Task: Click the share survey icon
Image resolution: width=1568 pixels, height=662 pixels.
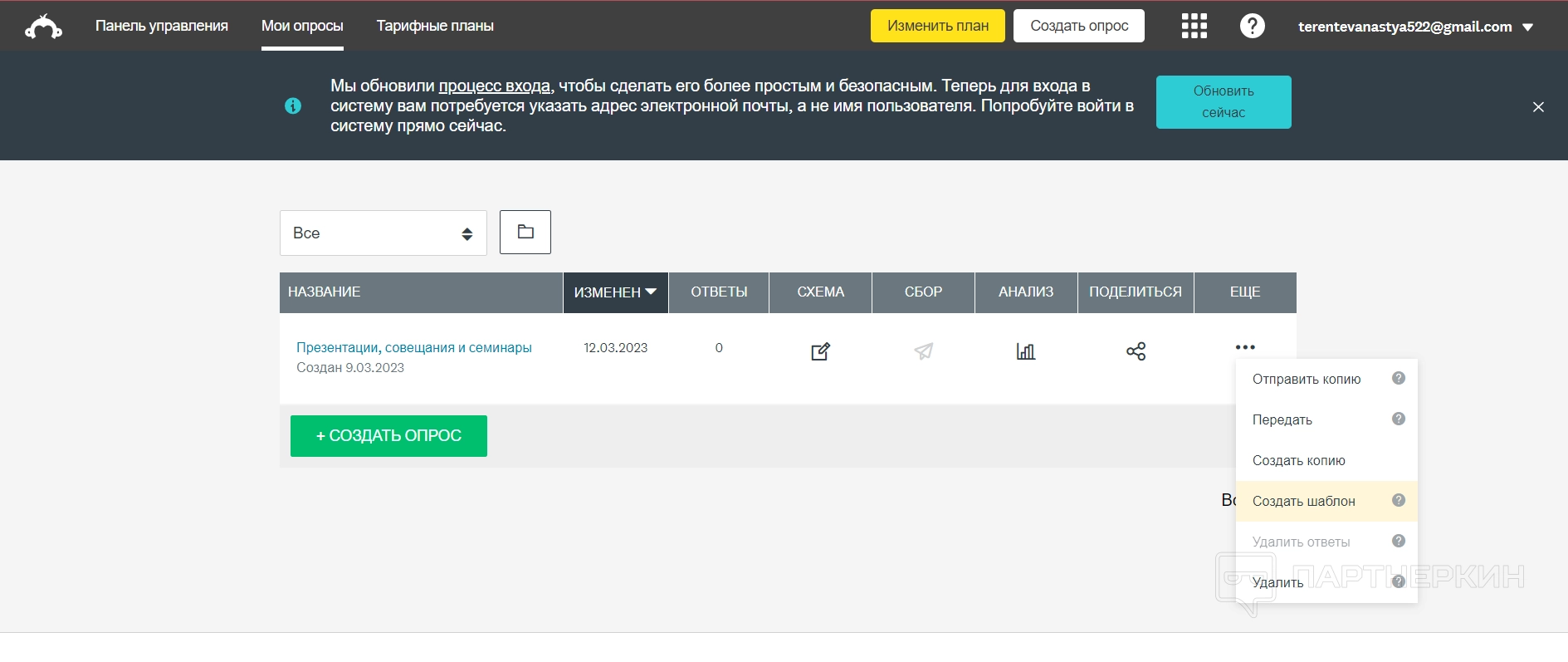Action: click(1136, 351)
